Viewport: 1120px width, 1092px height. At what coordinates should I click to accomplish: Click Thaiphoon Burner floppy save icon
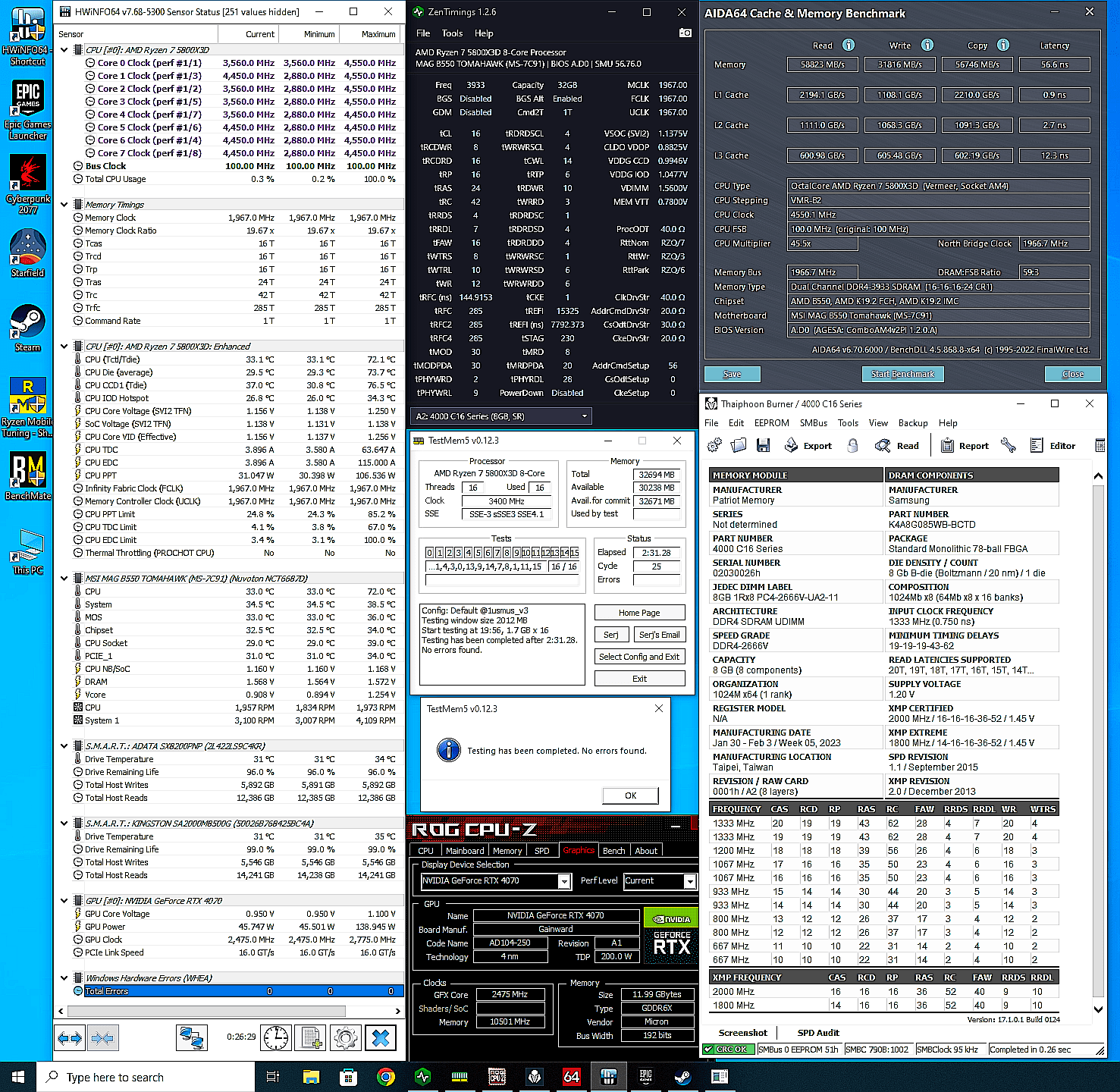click(x=763, y=445)
